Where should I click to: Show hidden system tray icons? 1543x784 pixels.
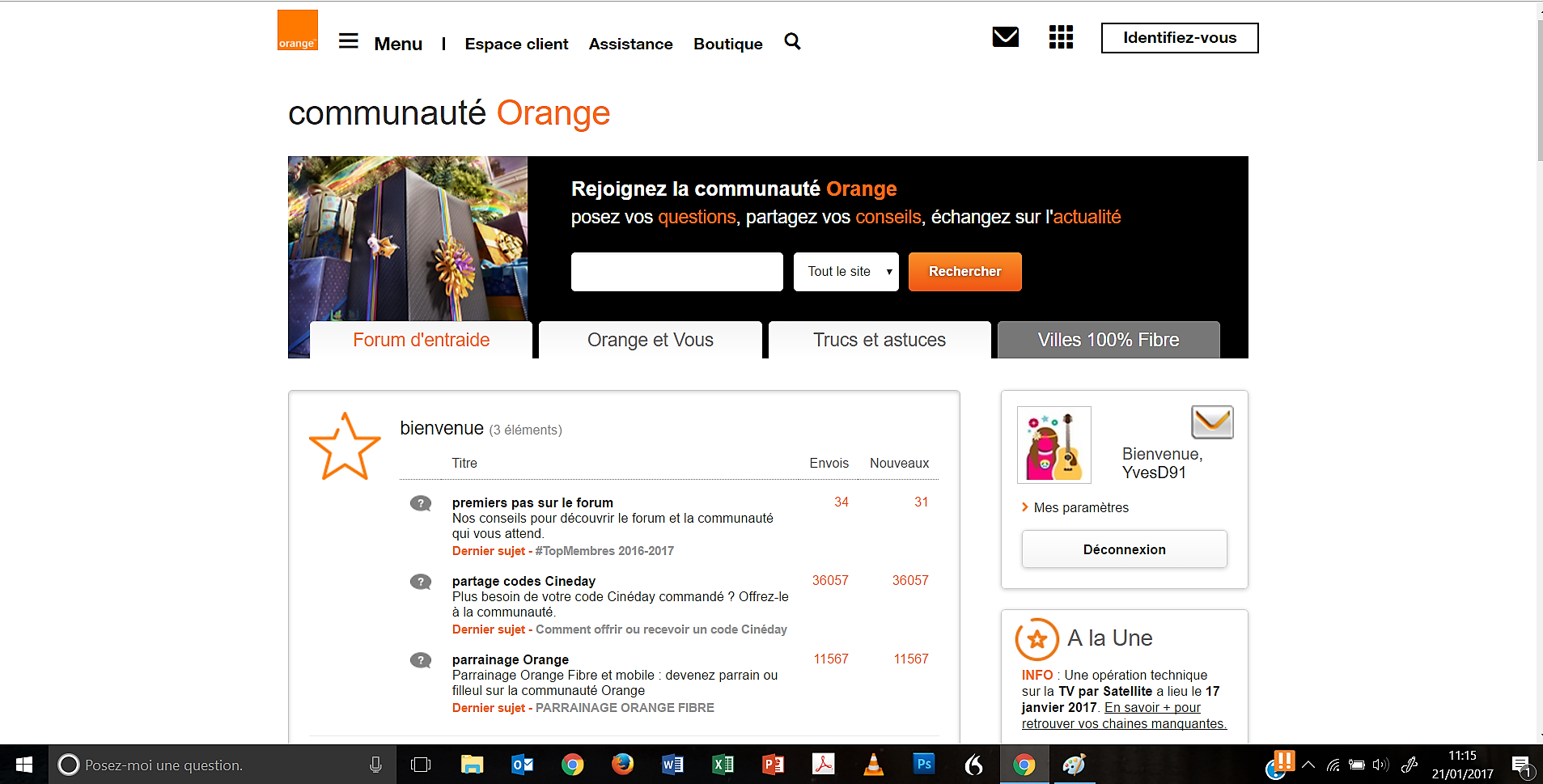(1308, 765)
